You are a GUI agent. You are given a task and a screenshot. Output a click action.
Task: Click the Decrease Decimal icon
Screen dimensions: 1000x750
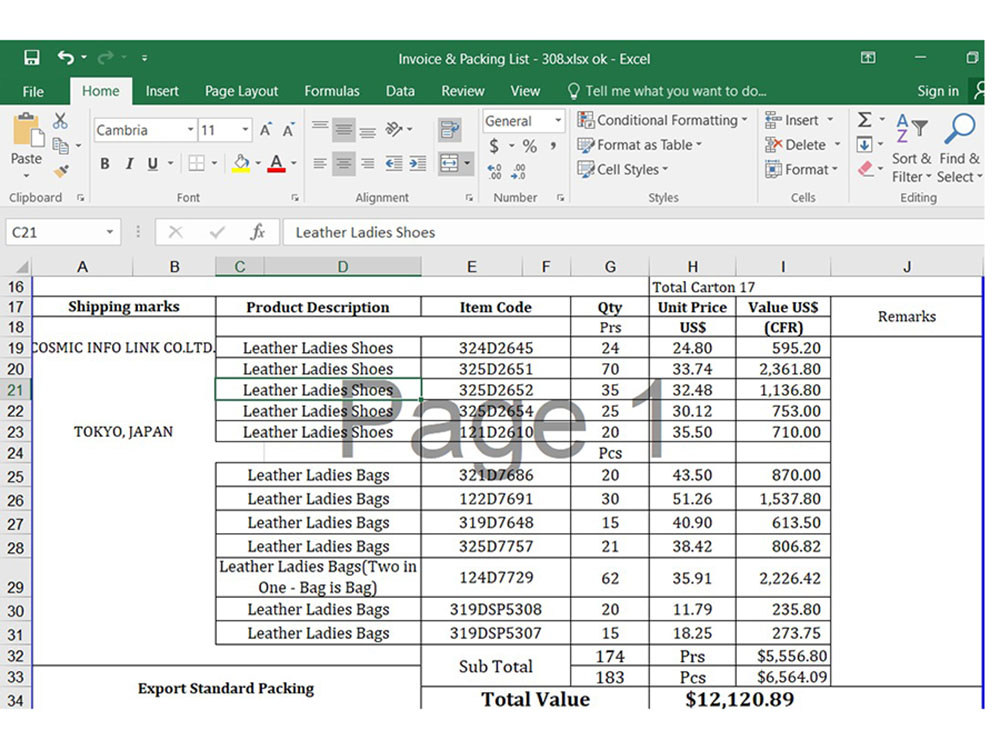[518, 171]
